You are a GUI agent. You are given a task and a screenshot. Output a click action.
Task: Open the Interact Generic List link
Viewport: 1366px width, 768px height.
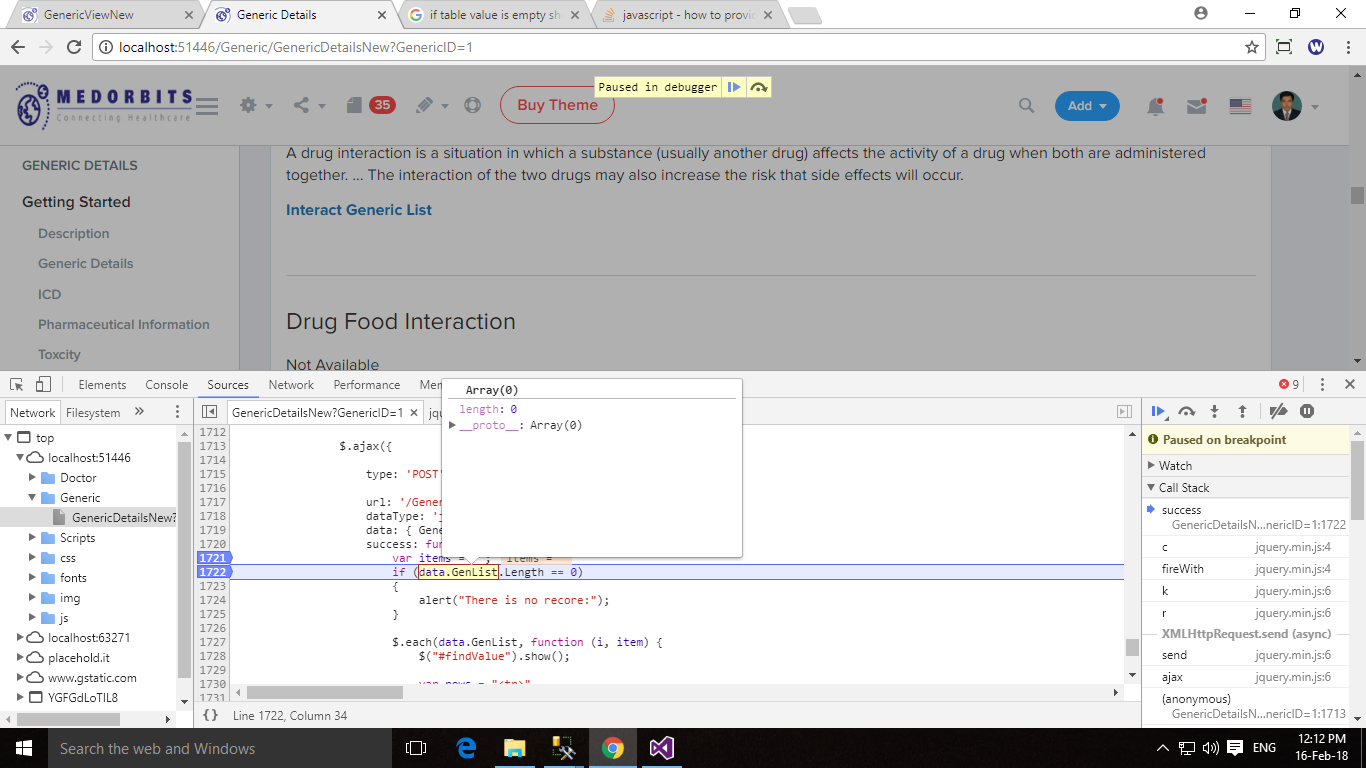click(x=359, y=210)
